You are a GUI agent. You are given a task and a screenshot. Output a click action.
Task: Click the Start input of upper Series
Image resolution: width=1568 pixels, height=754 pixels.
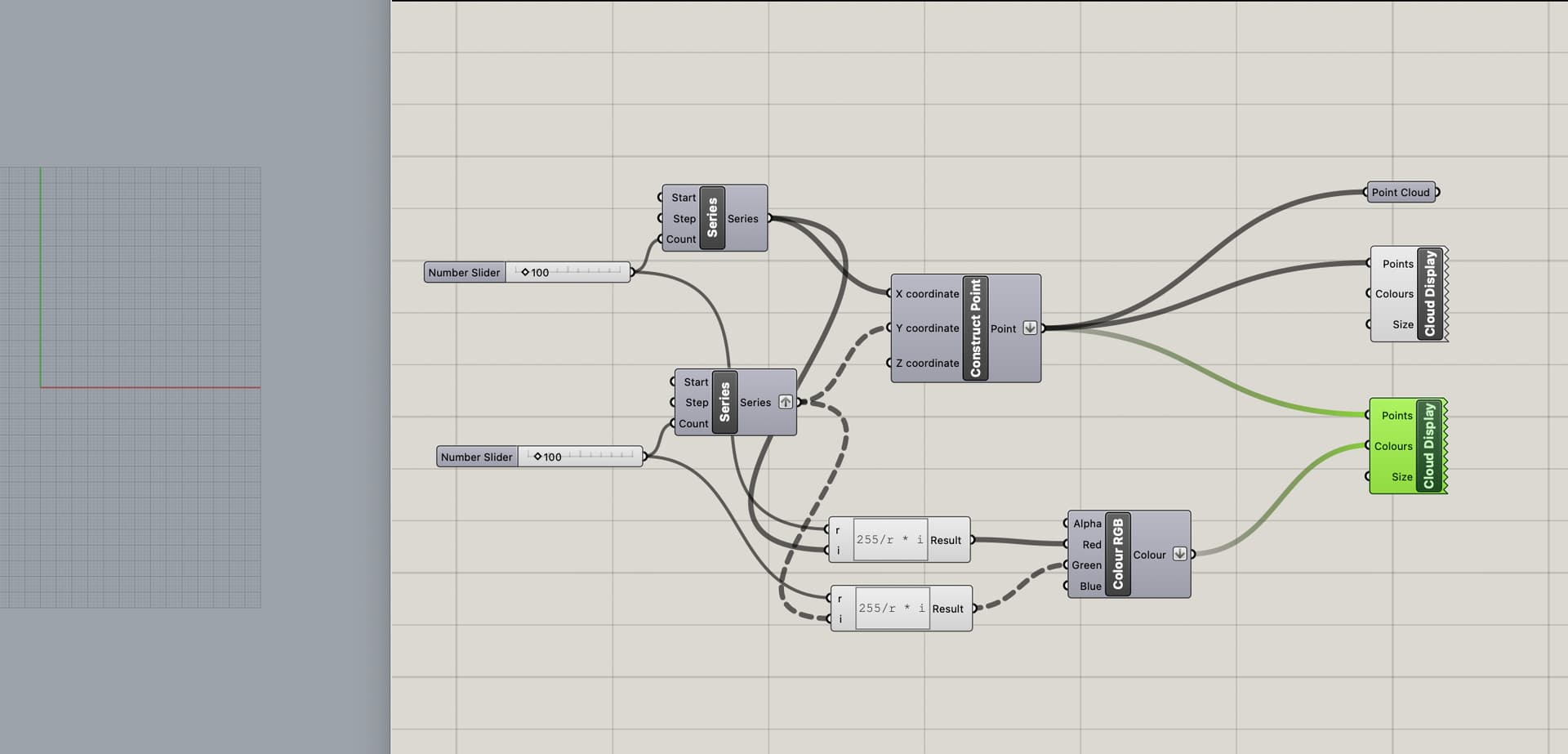pos(684,197)
